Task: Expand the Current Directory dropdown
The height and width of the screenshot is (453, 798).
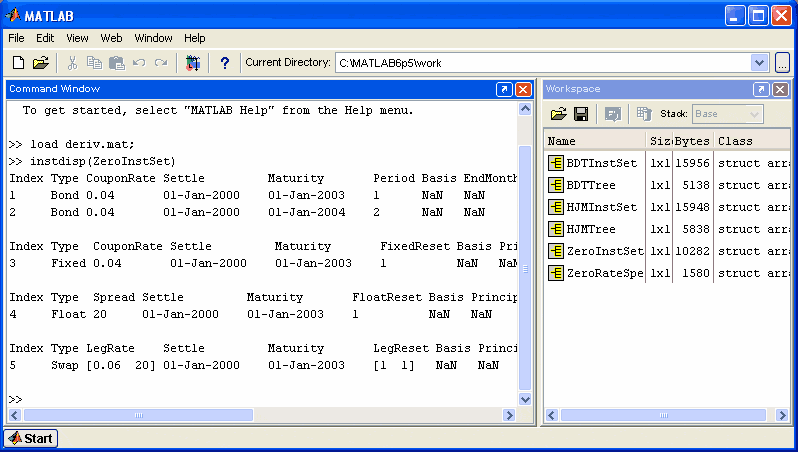Action: [759, 63]
